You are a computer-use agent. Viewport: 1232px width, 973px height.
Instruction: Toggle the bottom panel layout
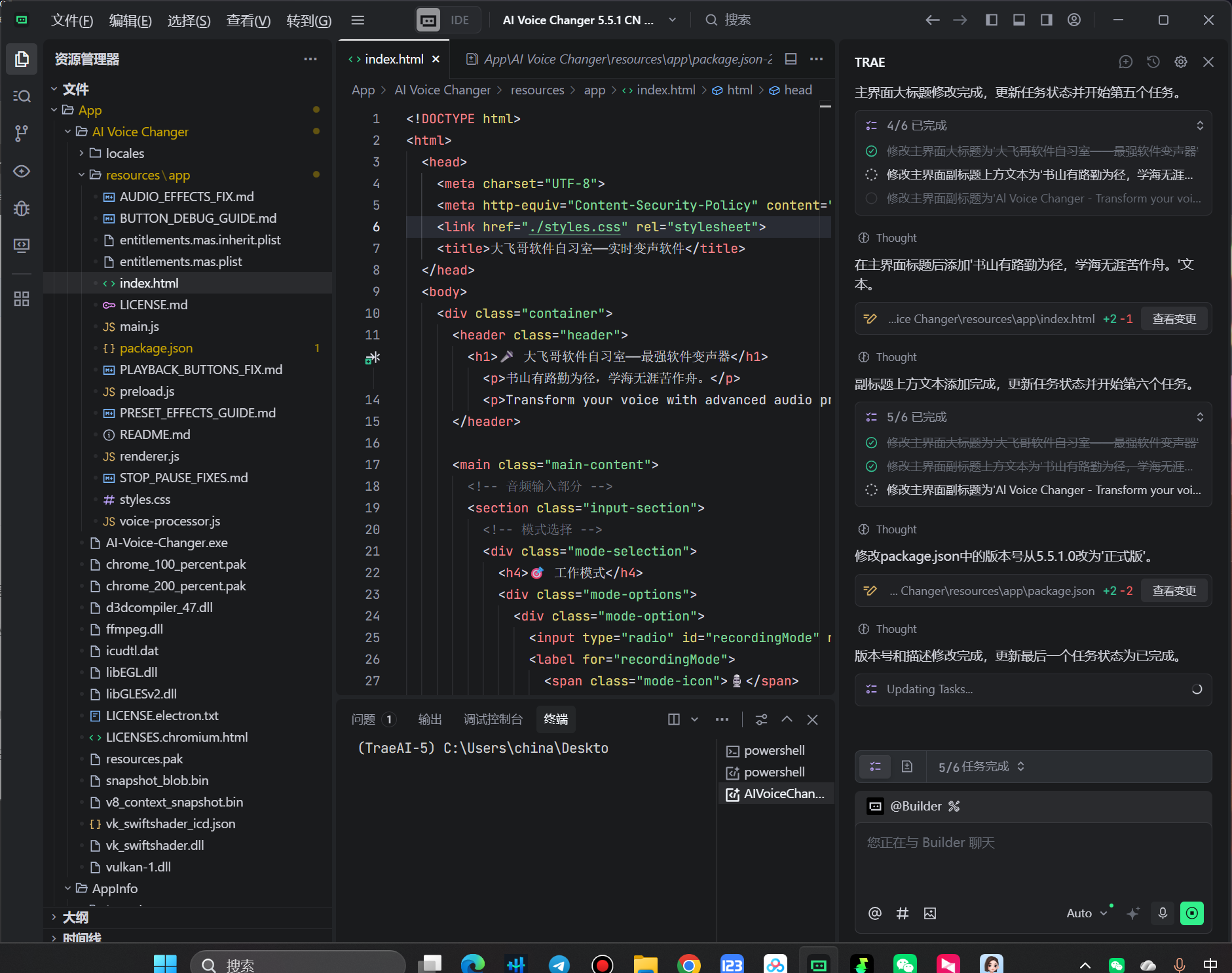coord(1019,20)
